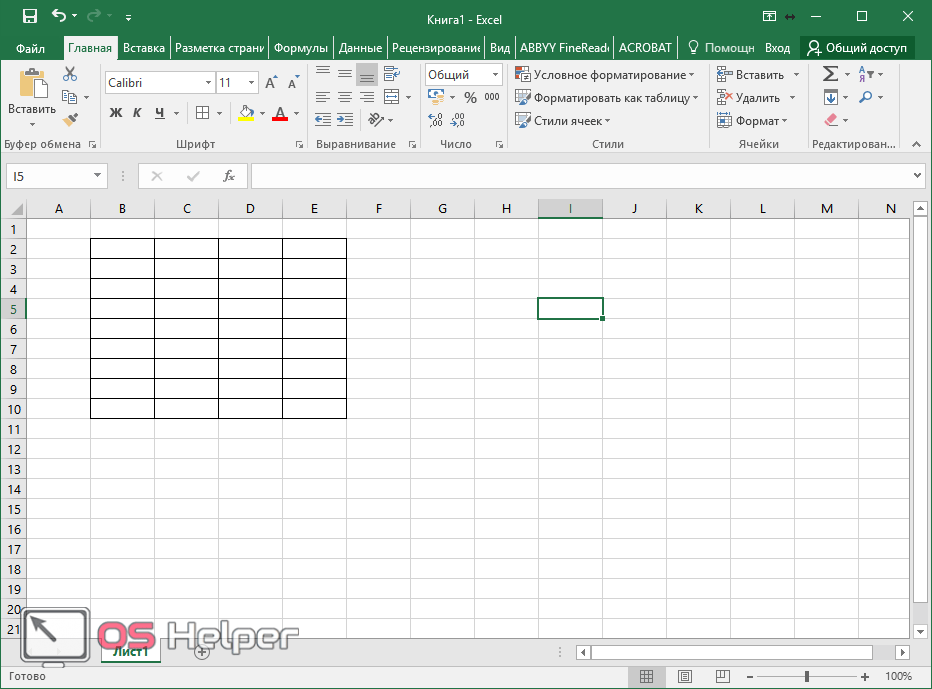
Task: Click the Общий доступ share button
Action: coord(857,48)
